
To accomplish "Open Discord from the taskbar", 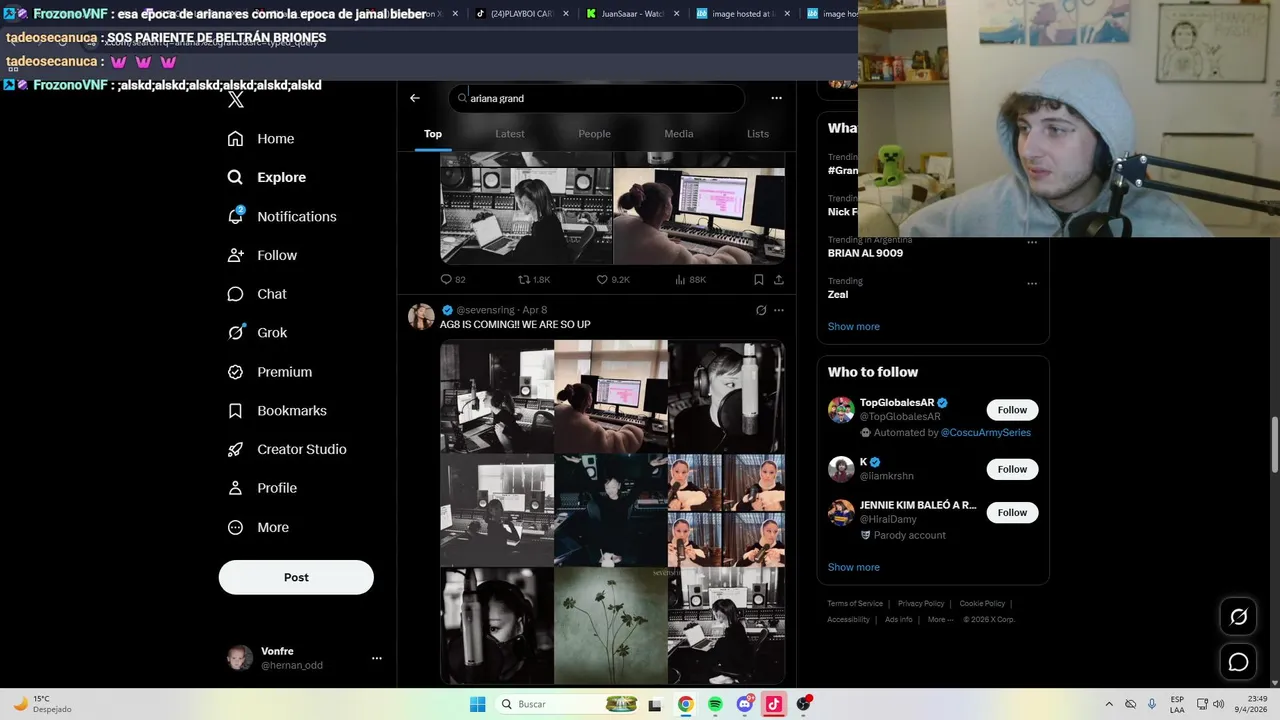I will (x=745, y=704).
